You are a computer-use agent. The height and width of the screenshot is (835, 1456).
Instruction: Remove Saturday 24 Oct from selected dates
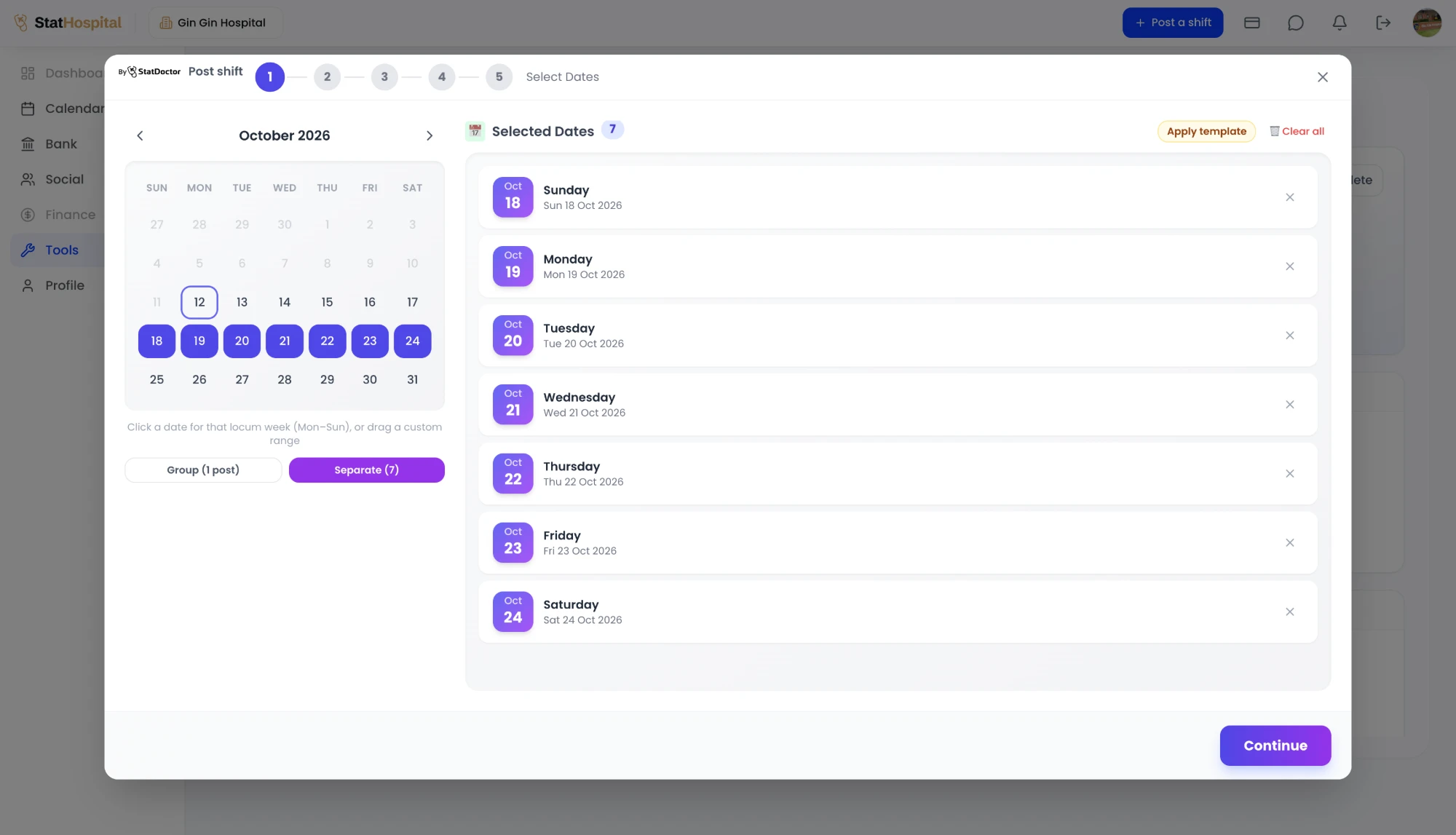(x=1289, y=612)
